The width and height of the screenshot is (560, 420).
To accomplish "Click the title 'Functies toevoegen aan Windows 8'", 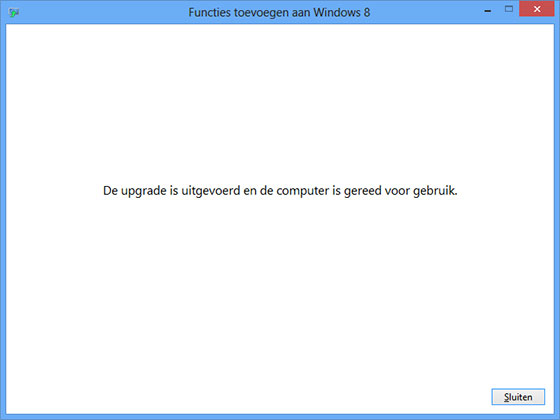I will coord(279,12).
